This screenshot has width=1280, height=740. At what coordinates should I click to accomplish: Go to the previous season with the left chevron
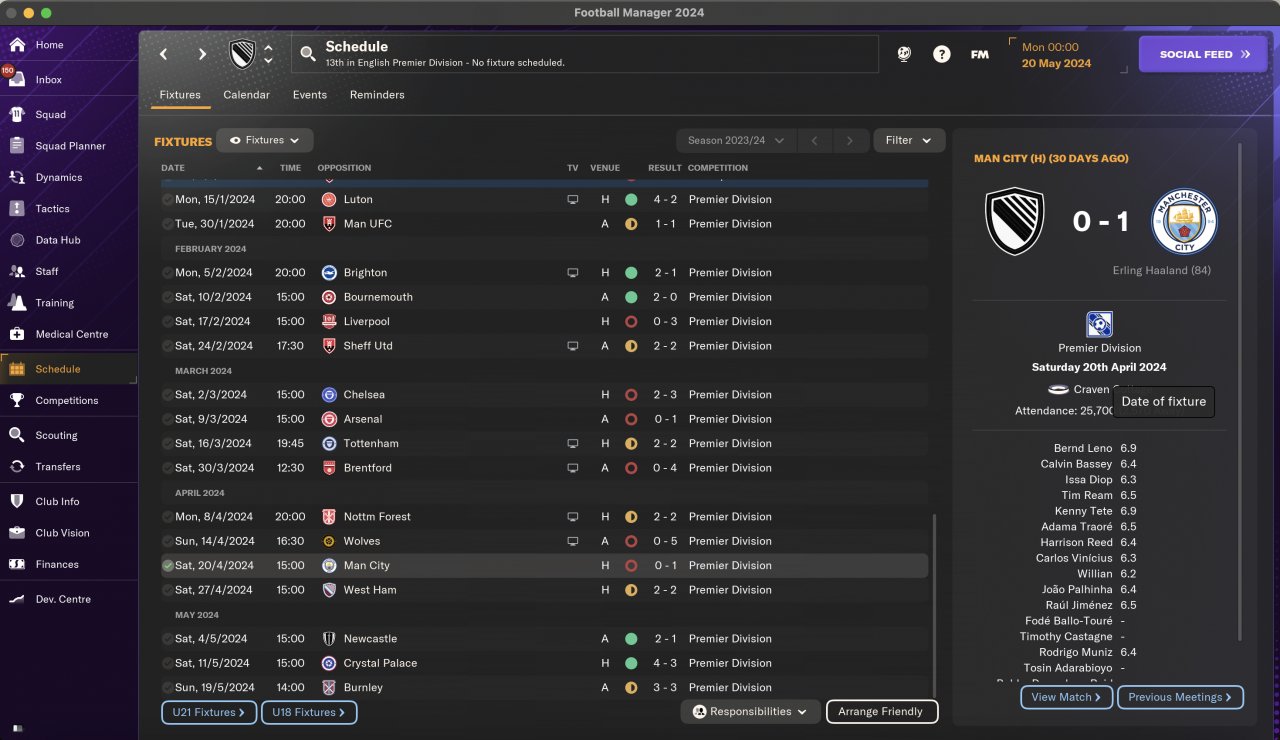pyautogui.click(x=814, y=141)
